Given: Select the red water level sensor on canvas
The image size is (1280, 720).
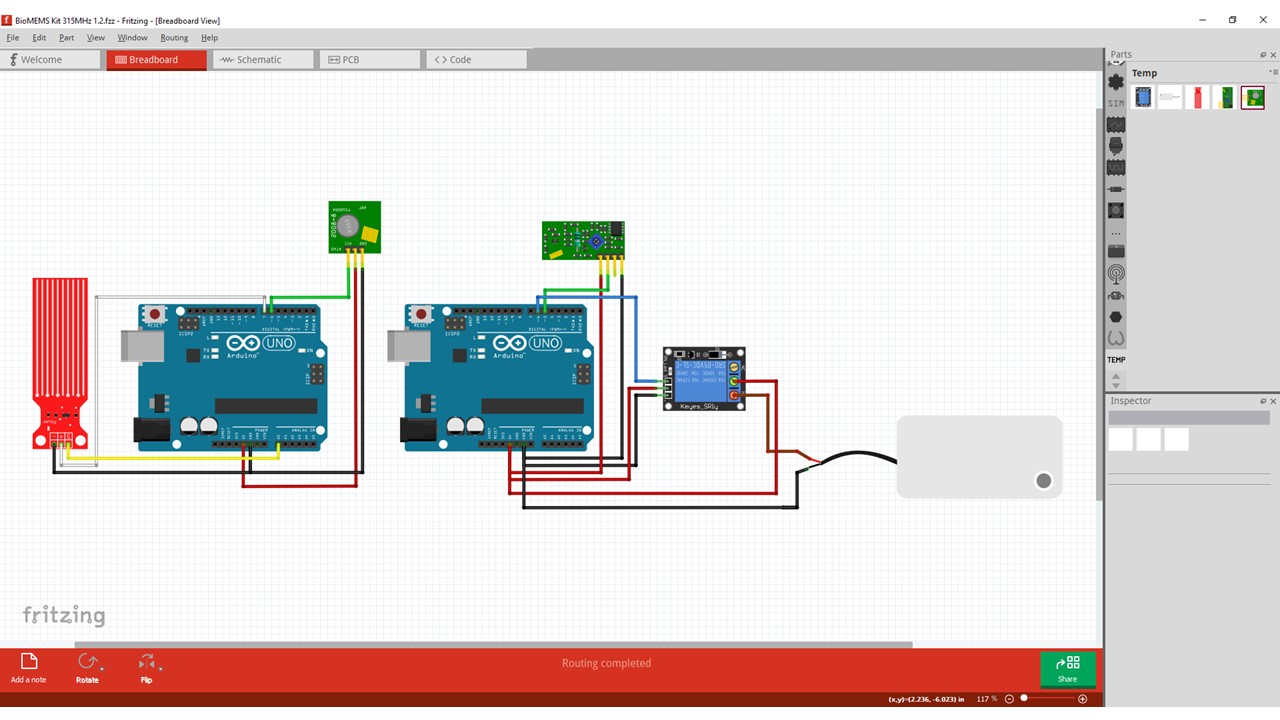Looking at the screenshot, I should 60,363.
